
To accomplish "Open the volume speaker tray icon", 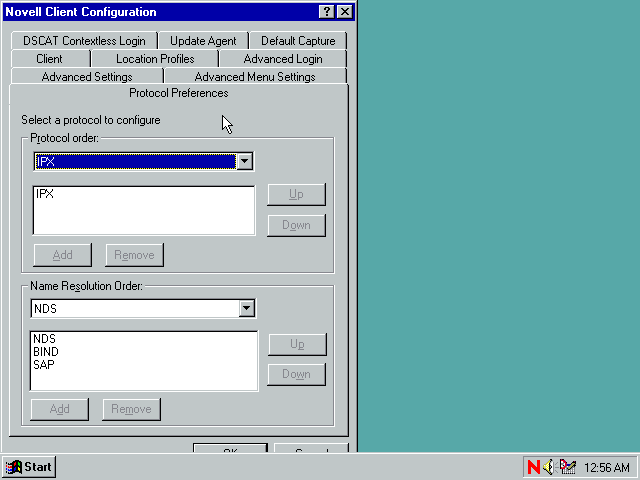I will pos(549,467).
